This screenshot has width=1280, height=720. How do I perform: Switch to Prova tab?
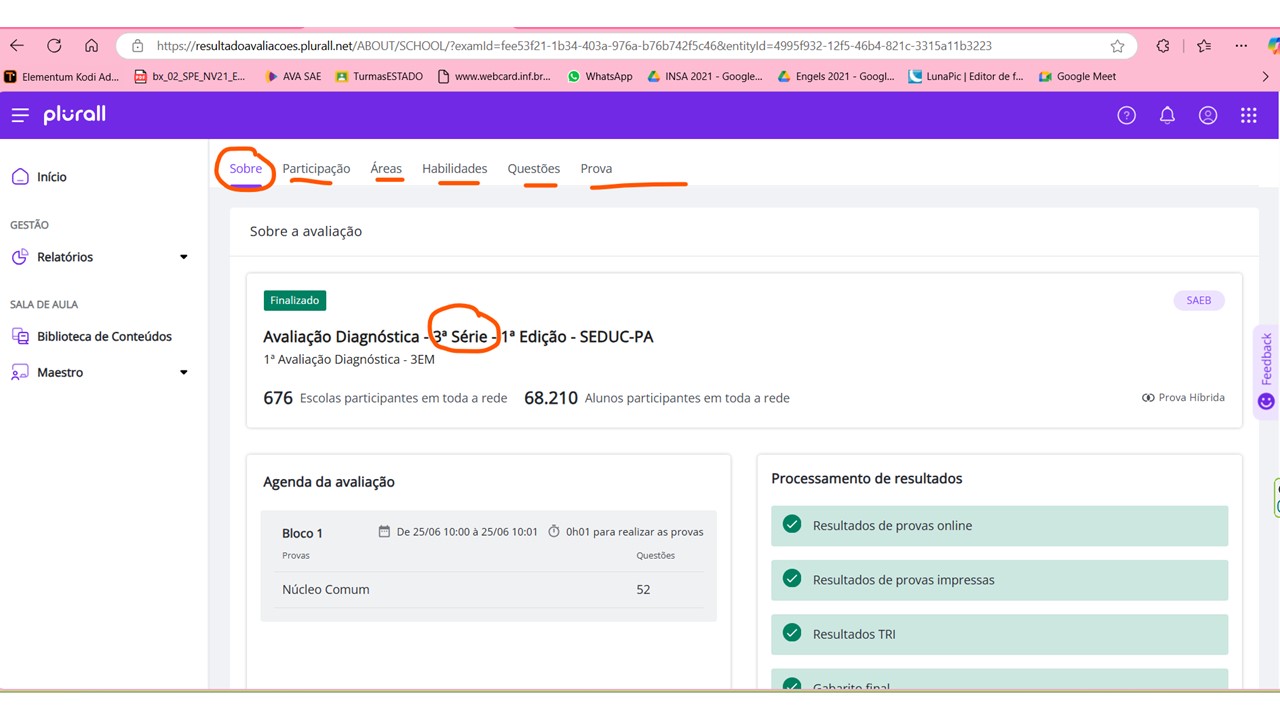[596, 168]
